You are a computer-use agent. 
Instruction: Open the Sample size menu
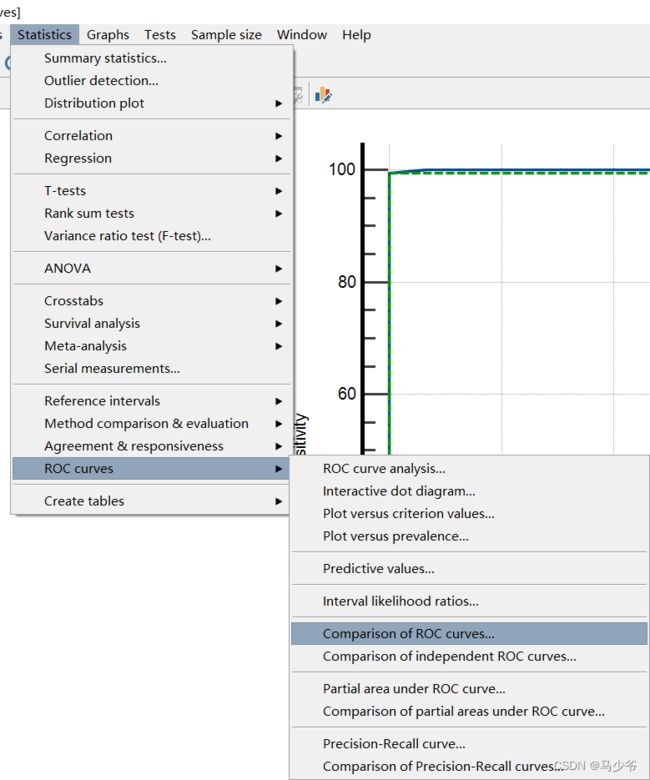[x=226, y=35]
